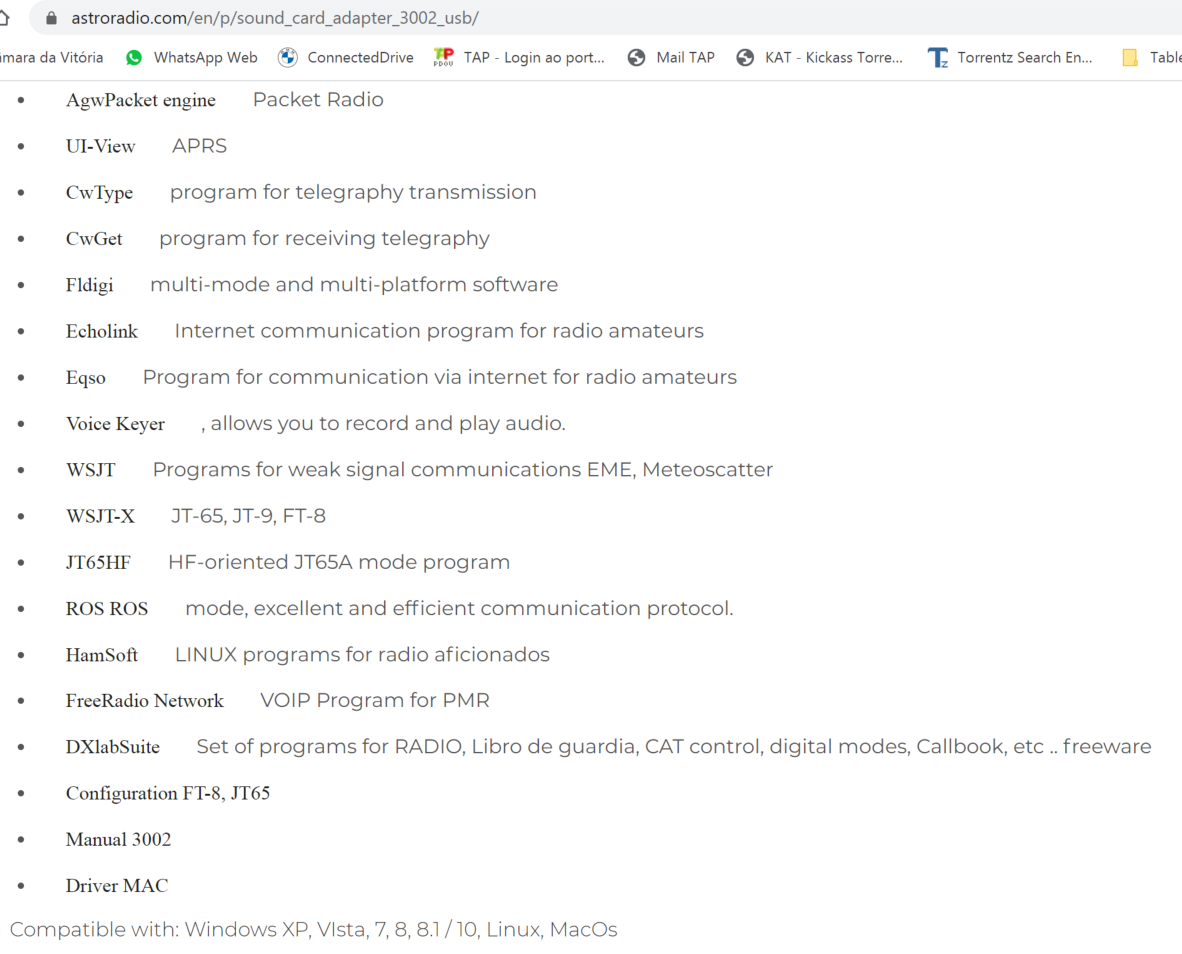Open the CwGet link
Viewport: 1182px width, 954px height.
coord(94,239)
